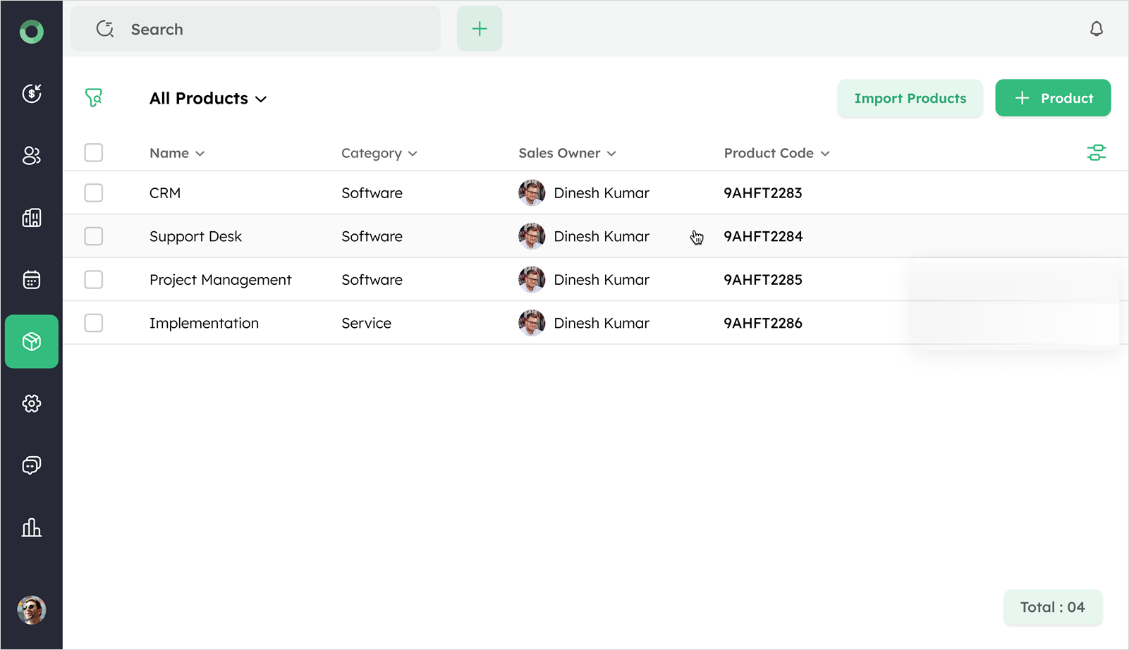Click product code 9AHFT2285
The image size is (1129, 650).
coord(763,279)
